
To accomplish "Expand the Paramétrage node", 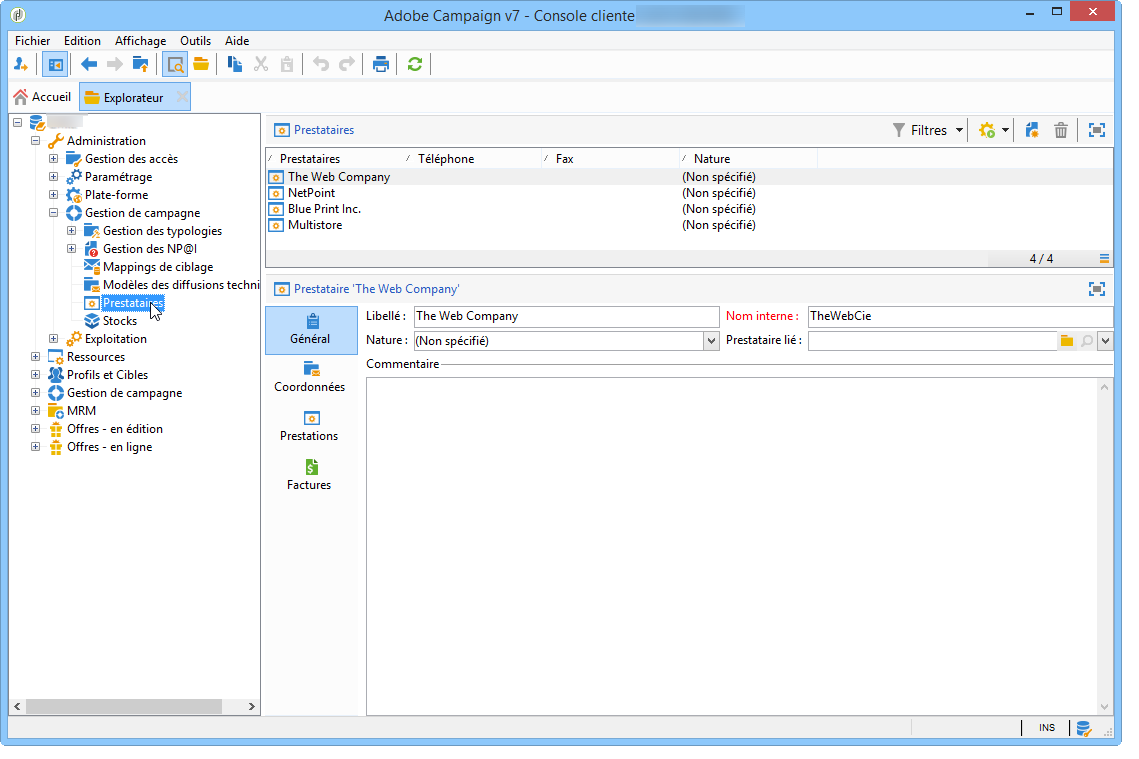I will point(54,176).
